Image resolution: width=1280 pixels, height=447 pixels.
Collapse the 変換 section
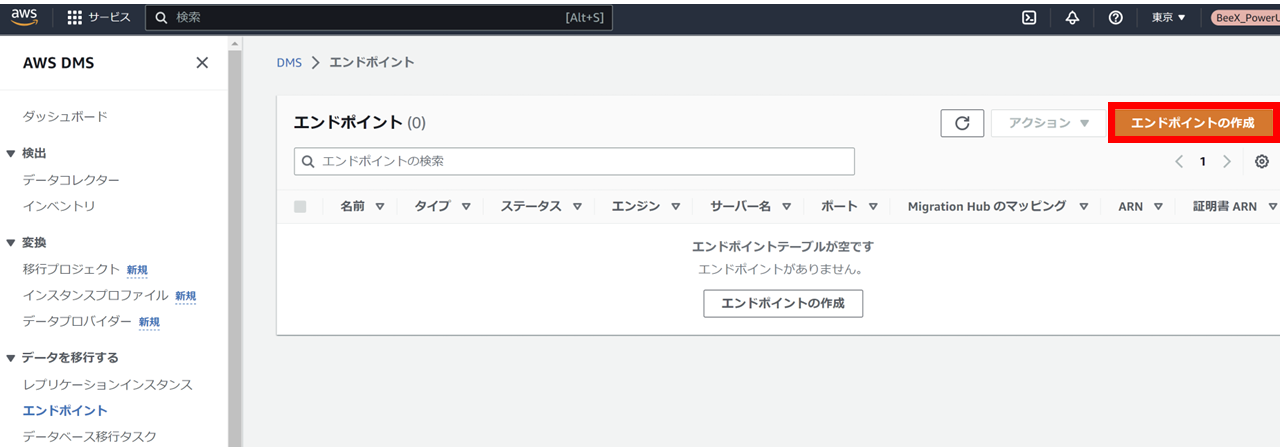coord(11,243)
